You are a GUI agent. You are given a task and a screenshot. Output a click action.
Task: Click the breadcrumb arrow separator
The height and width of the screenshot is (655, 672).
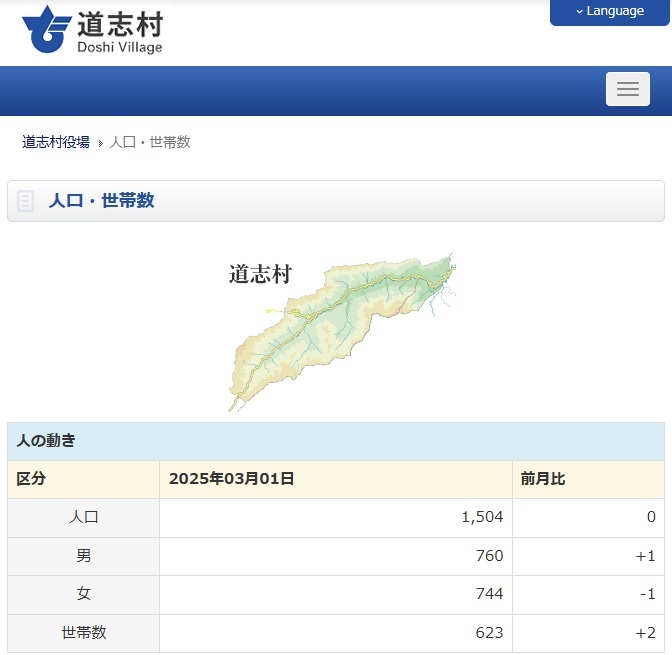click(x=100, y=143)
